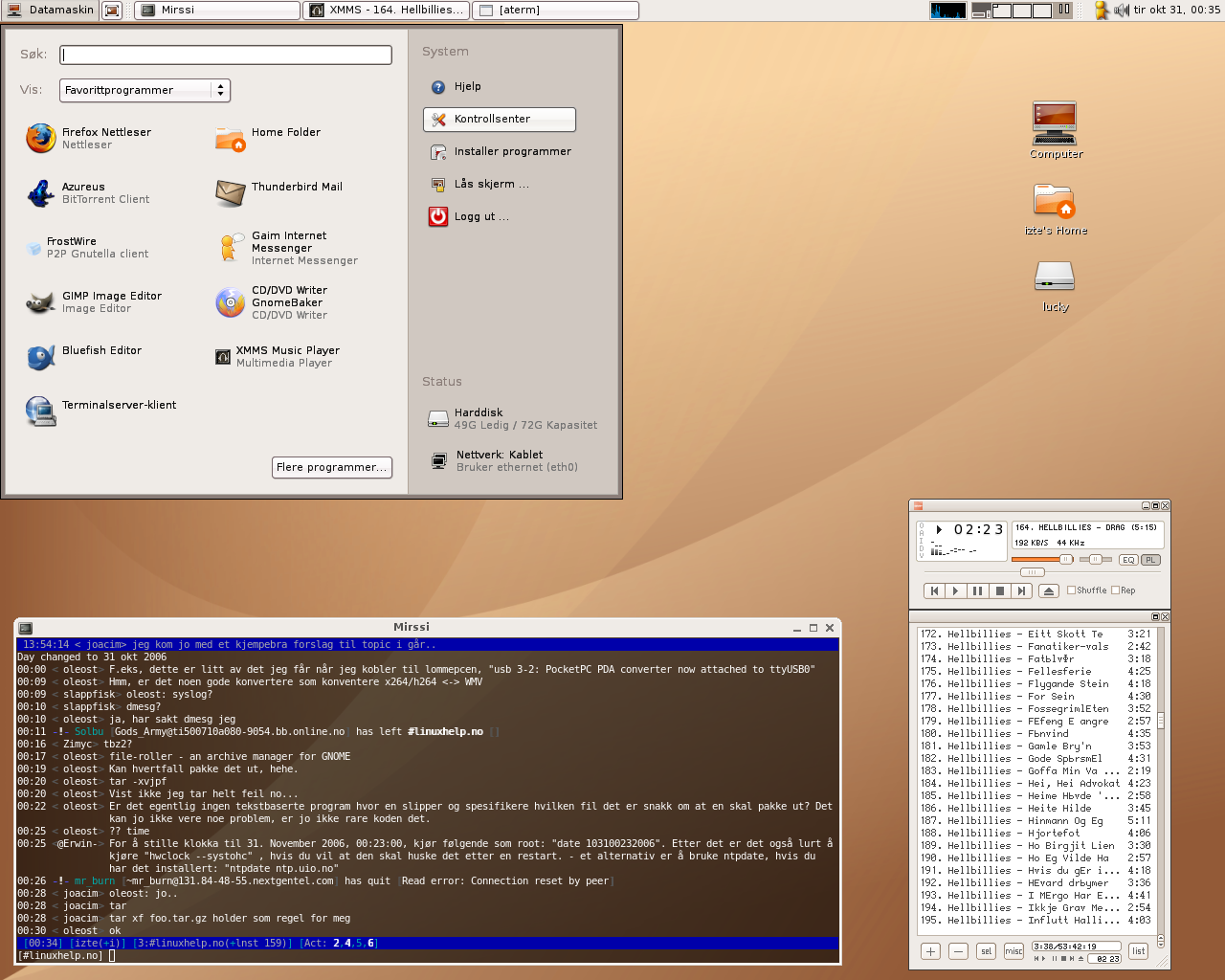The image size is (1225, 980).
Task: Toggle the PL playlist button
Action: 1150,560
